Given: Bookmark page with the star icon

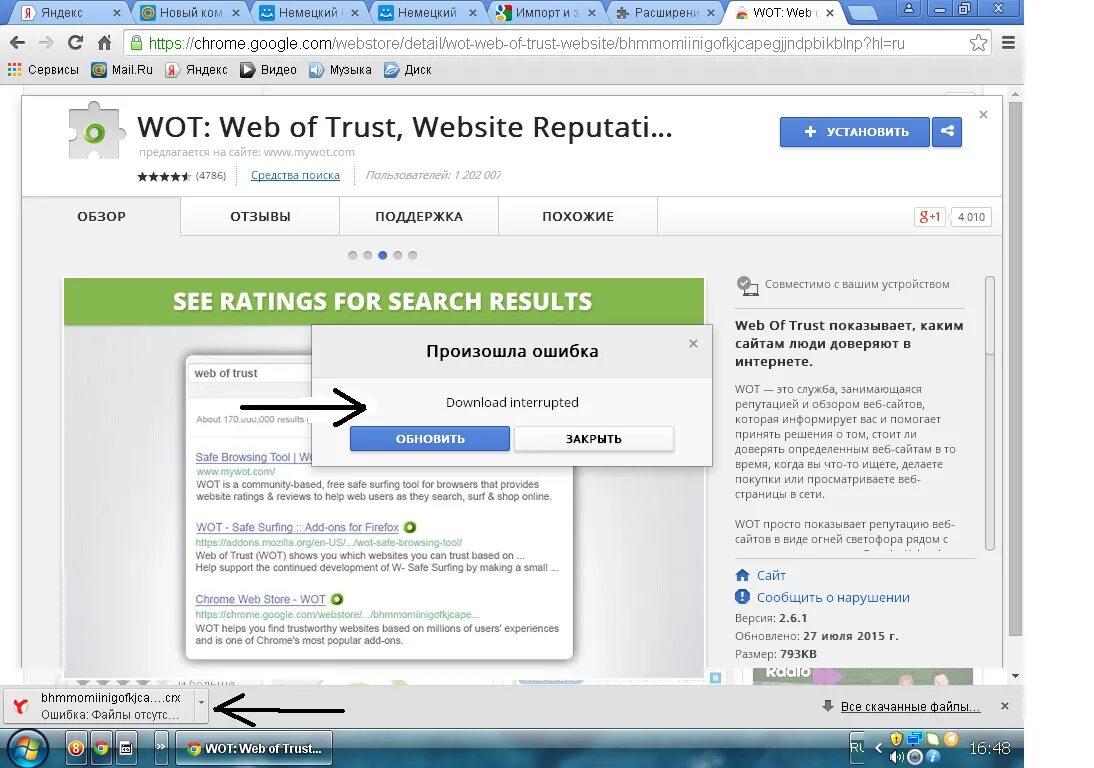Looking at the screenshot, I should point(978,43).
